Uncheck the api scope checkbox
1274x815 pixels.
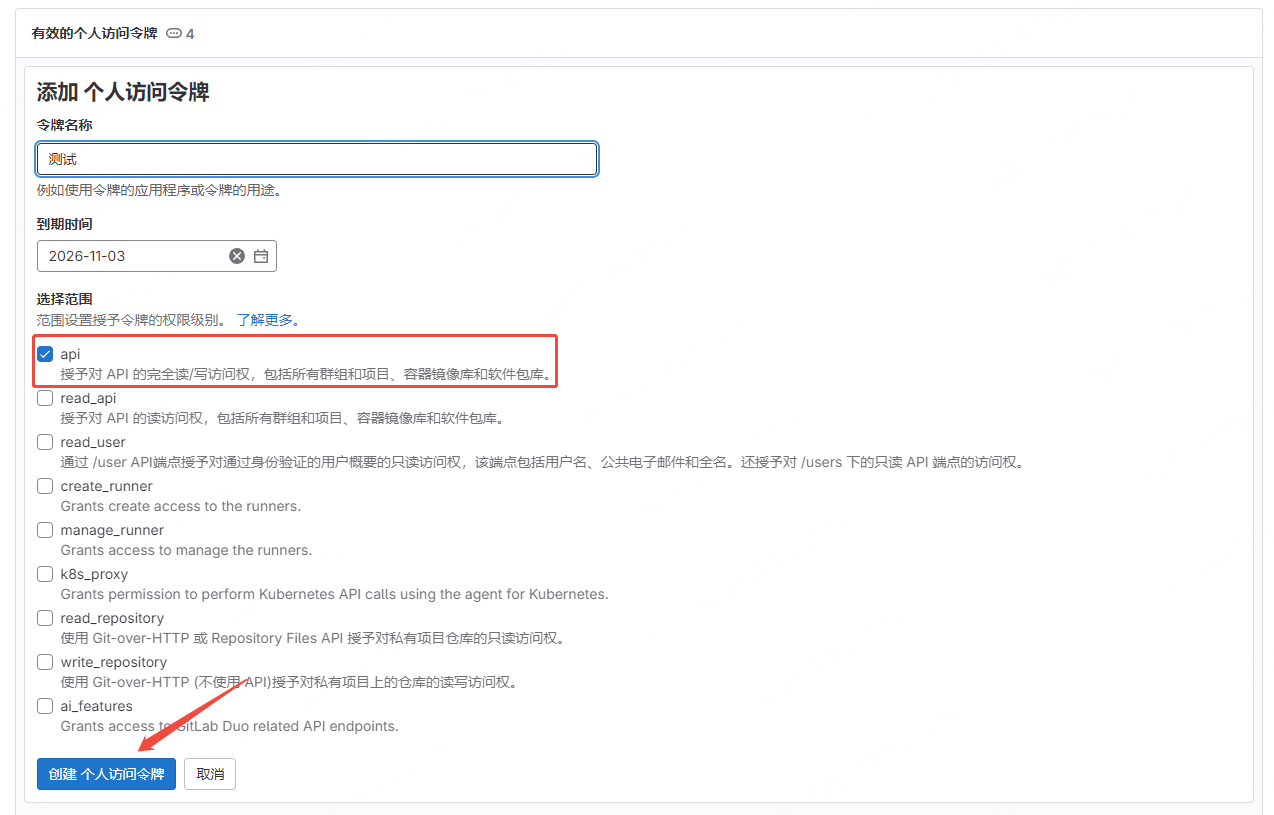45,354
